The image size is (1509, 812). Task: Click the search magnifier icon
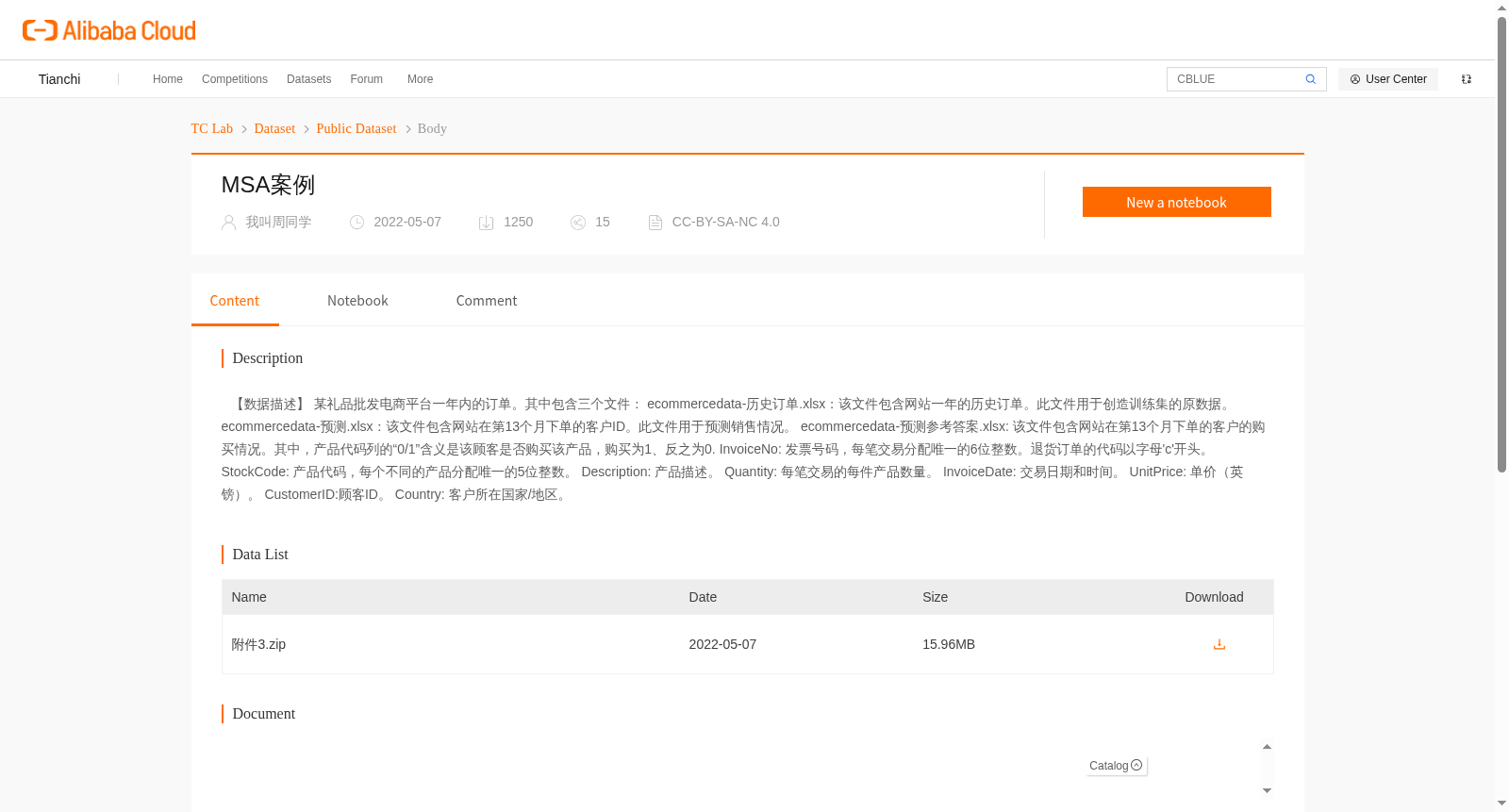click(x=1310, y=79)
